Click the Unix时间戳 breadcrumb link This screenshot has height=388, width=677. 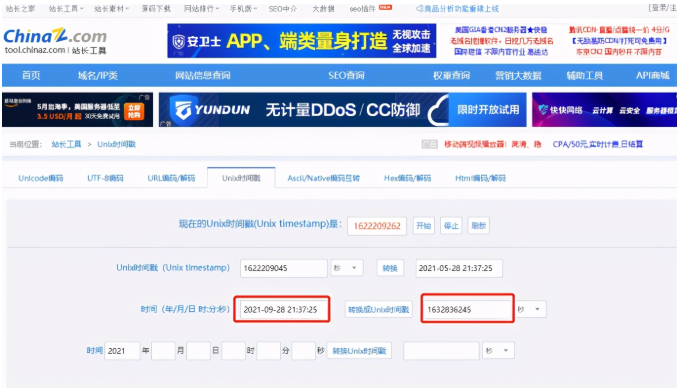[117, 144]
